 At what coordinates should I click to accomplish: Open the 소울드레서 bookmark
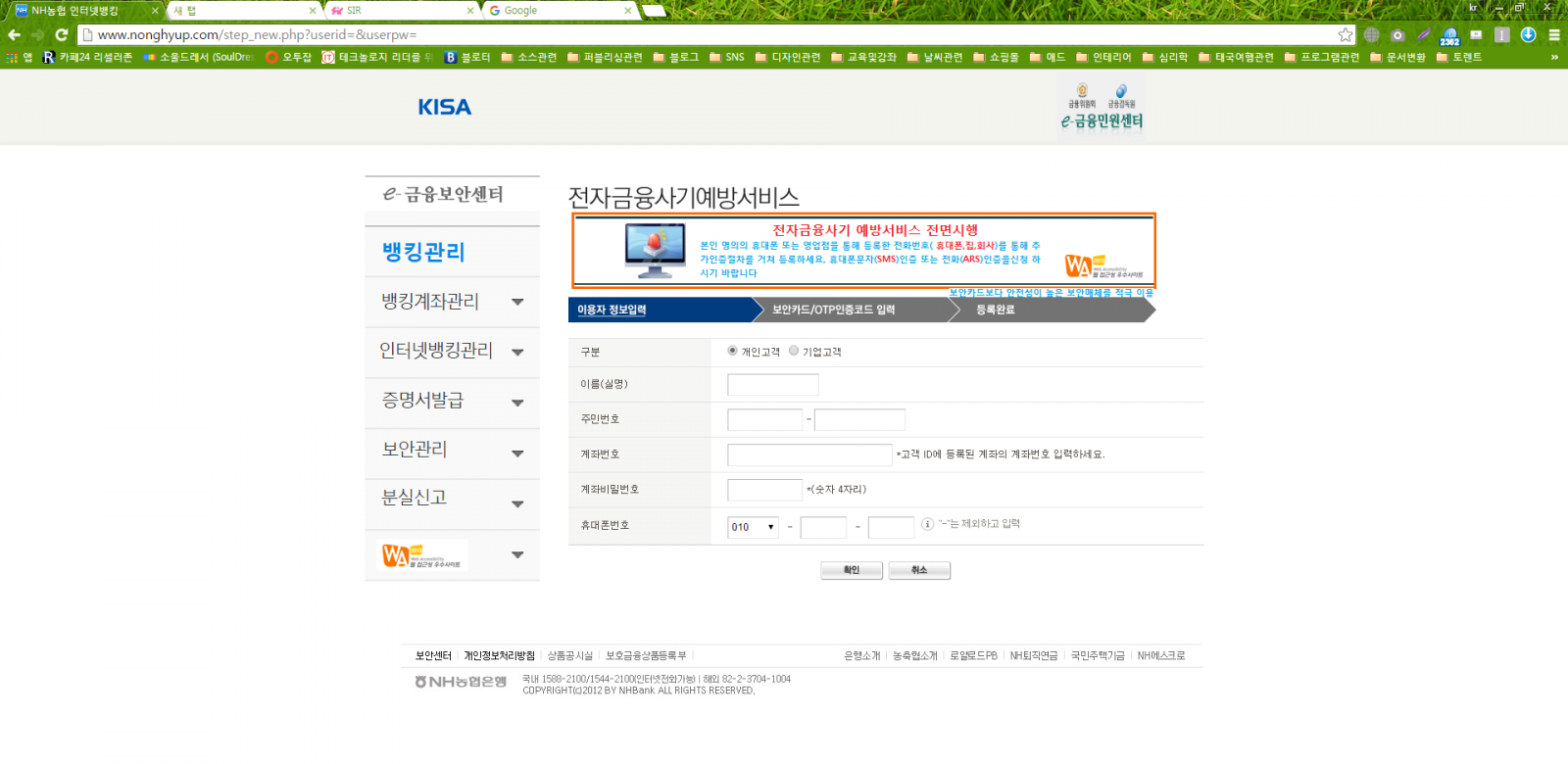tap(197, 57)
